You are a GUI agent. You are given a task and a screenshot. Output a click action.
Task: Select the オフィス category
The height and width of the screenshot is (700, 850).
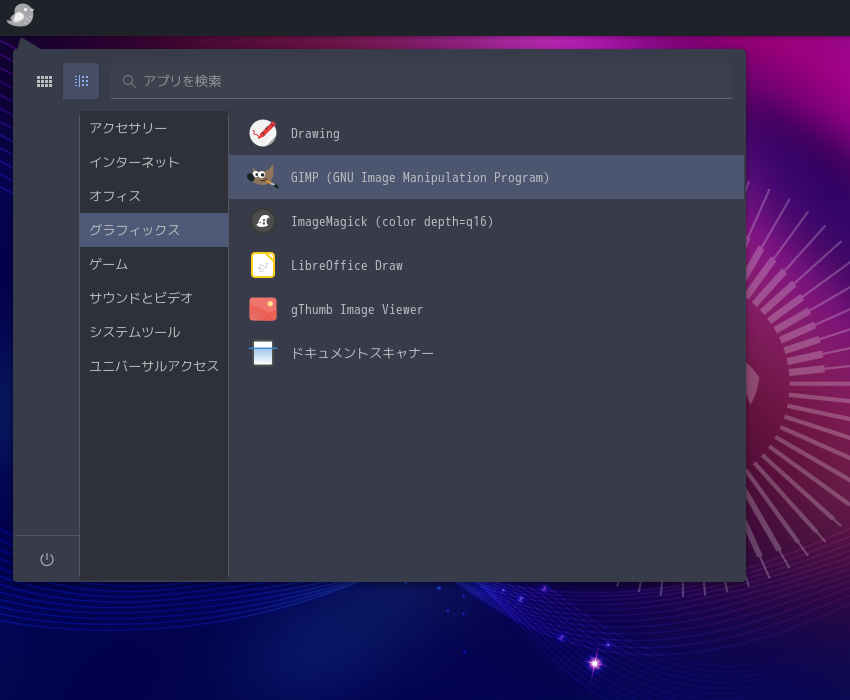154,196
